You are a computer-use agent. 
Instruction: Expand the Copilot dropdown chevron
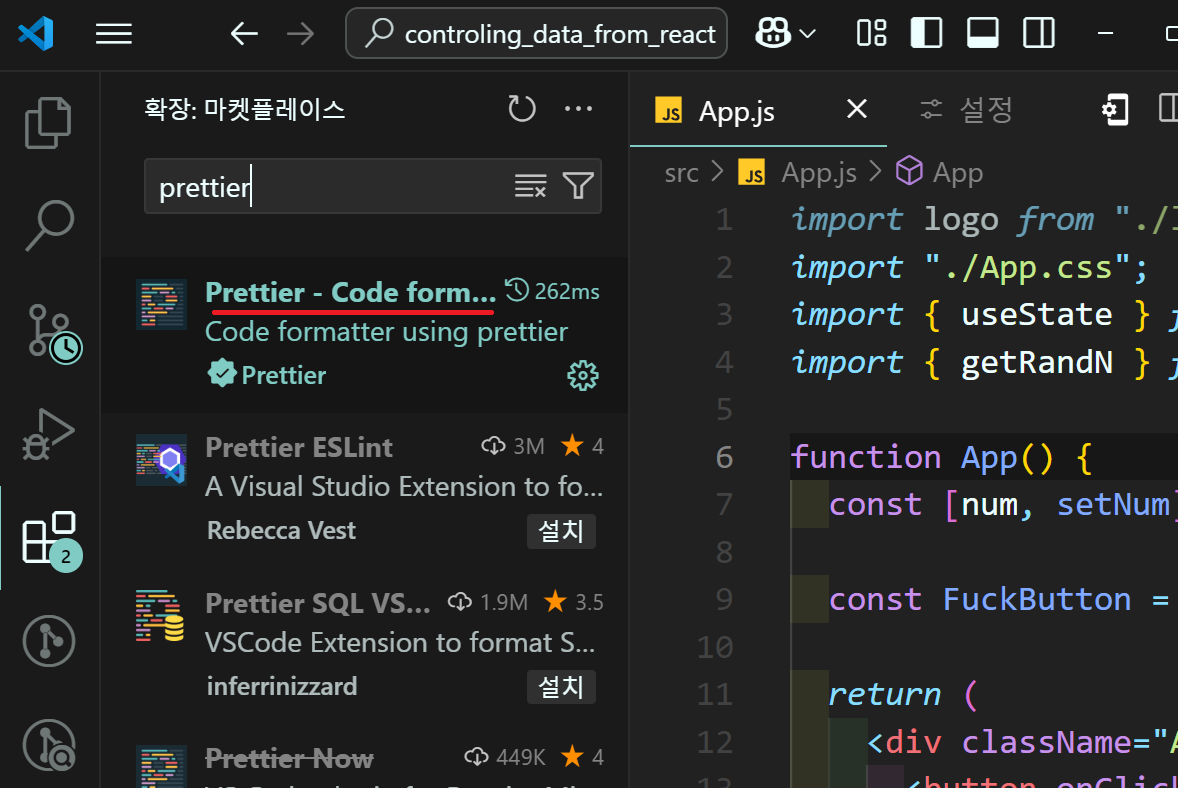pyautogui.click(x=808, y=34)
